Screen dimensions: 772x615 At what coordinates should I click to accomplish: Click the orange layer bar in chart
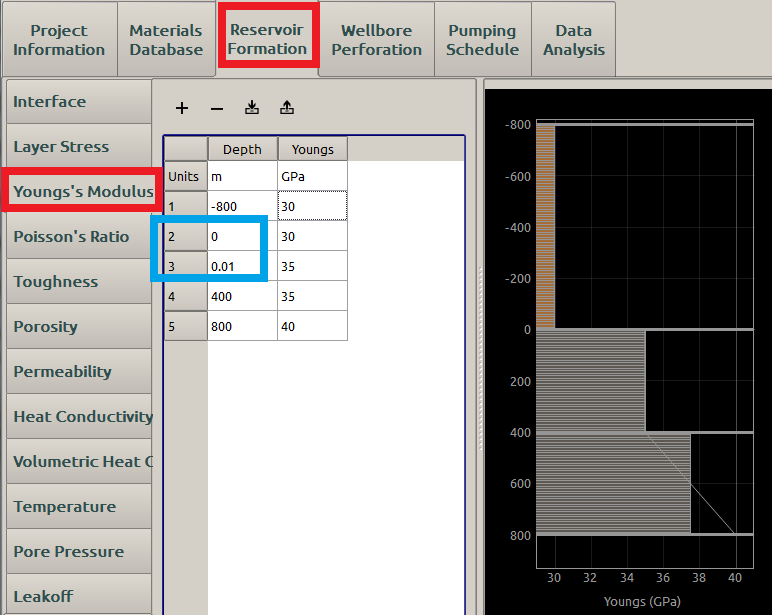pos(546,227)
